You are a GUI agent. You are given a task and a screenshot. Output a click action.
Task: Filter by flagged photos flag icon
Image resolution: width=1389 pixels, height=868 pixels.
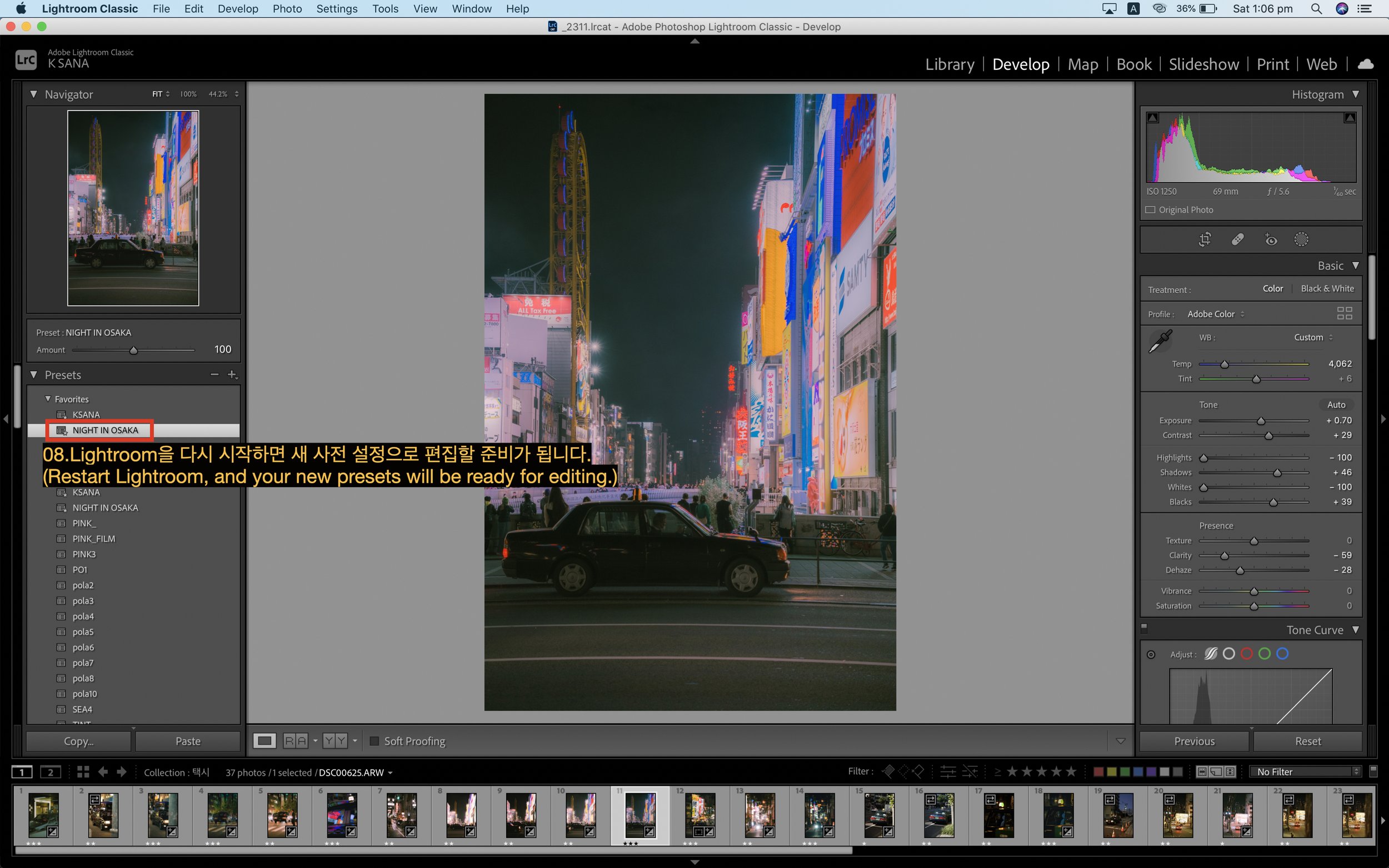[x=888, y=771]
